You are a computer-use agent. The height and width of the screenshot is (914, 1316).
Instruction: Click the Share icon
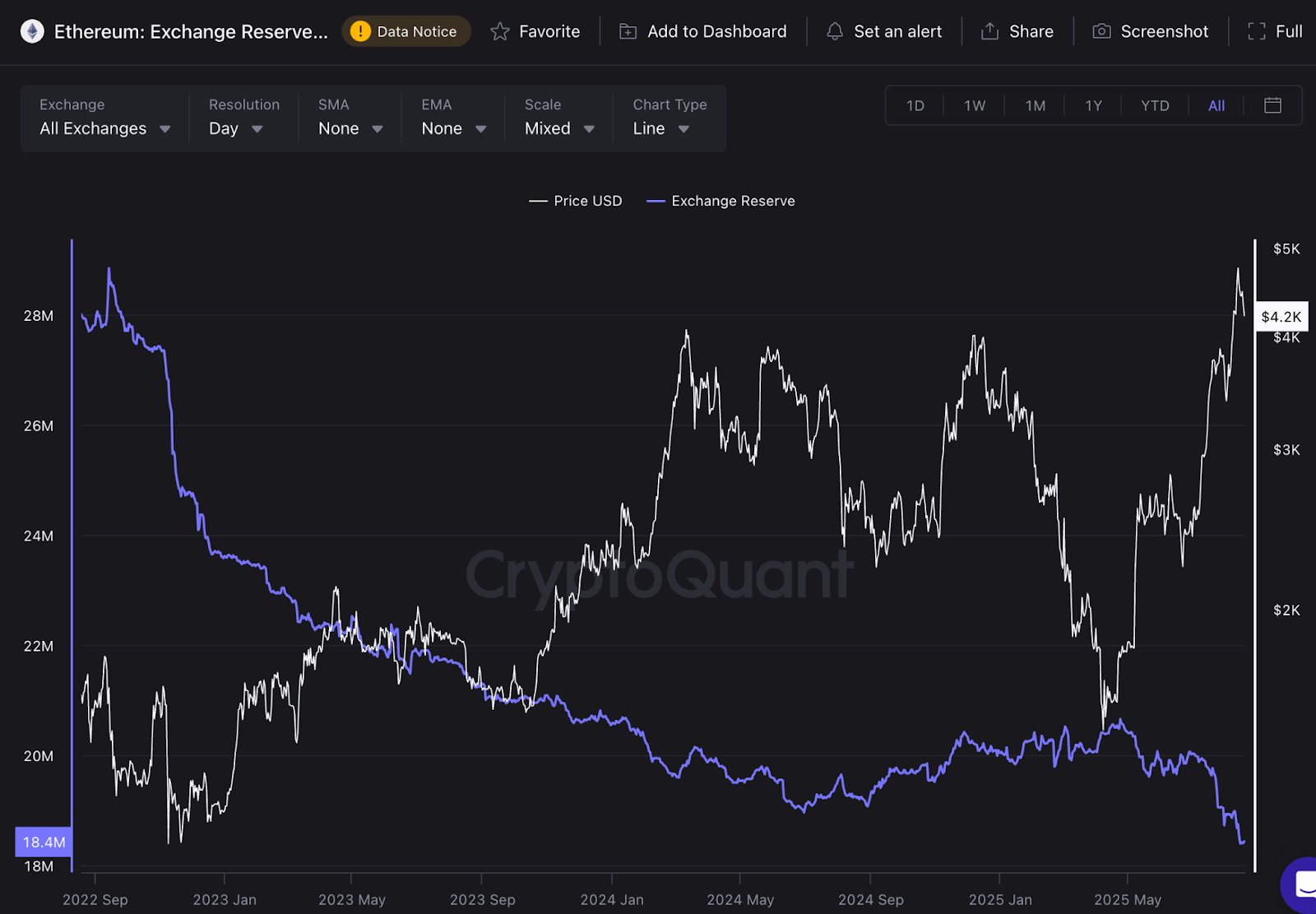pos(989,30)
